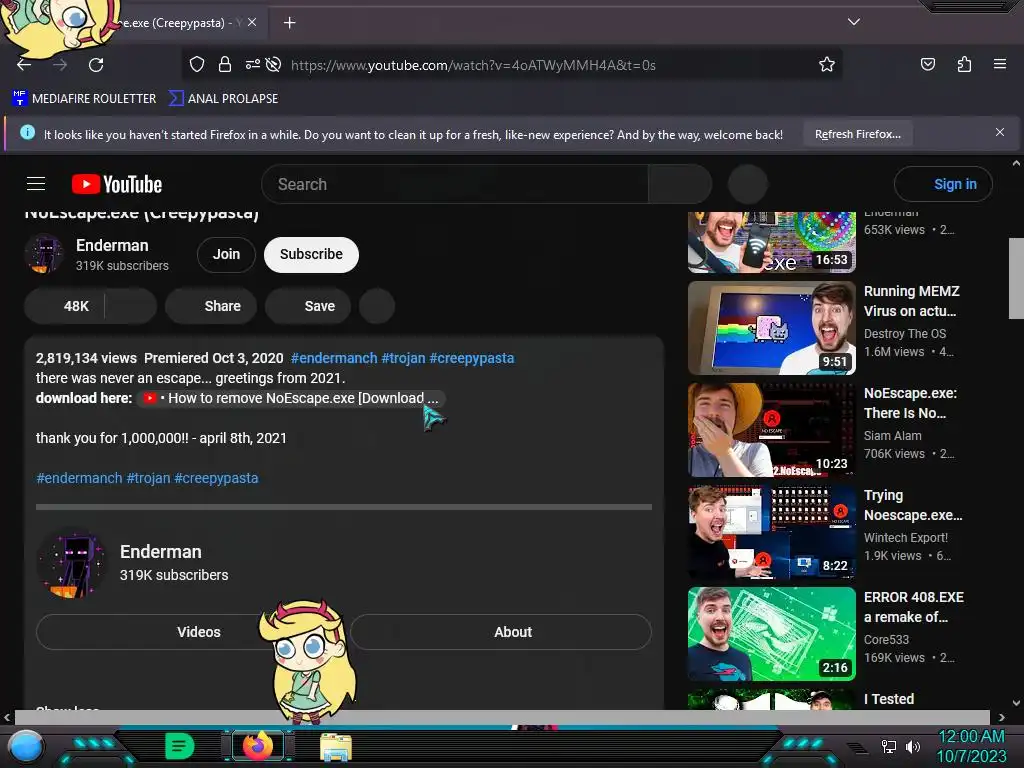Go to YouTube home via logo
Image resolution: width=1024 pixels, height=768 pixels.
click(x=117, y=184)
